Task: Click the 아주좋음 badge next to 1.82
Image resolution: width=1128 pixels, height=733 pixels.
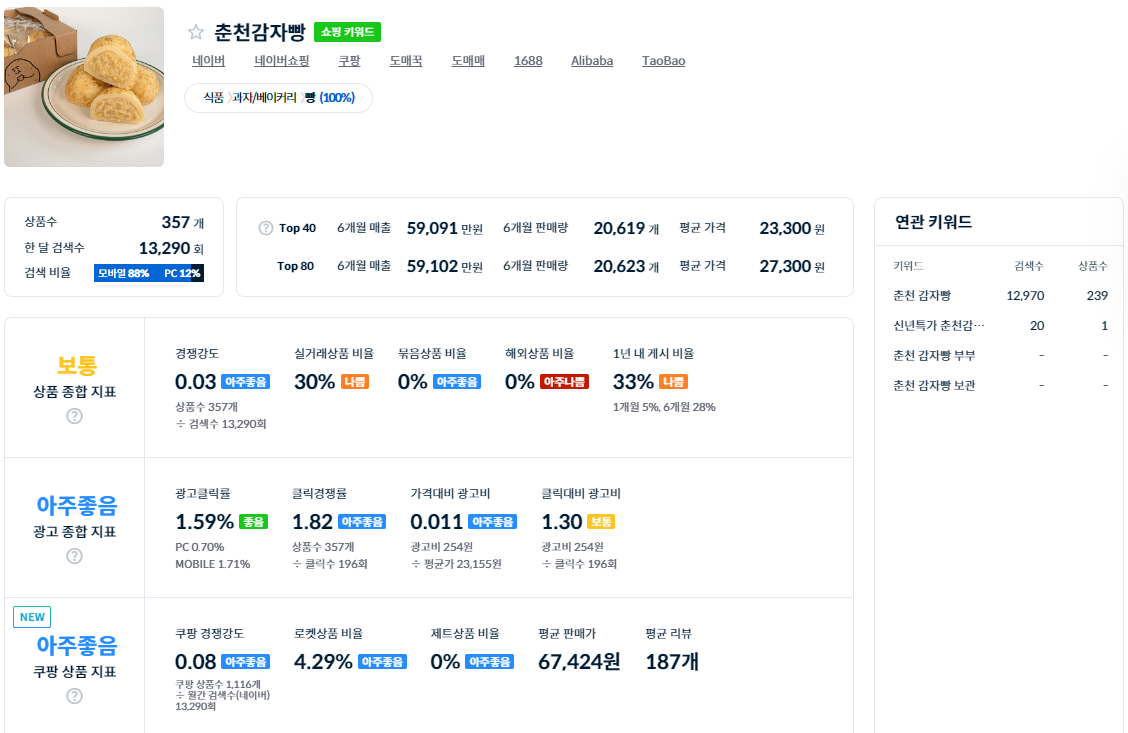Action: (x=362, y=522)
